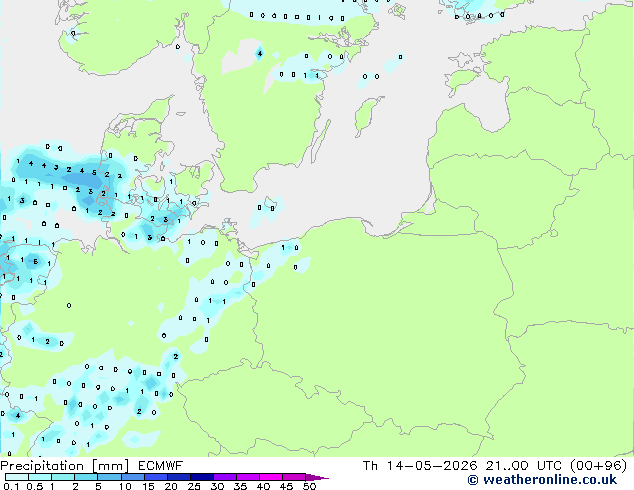Select the 5–10 mm legend color swatch
634x490 pixels.
coord(109,477)
